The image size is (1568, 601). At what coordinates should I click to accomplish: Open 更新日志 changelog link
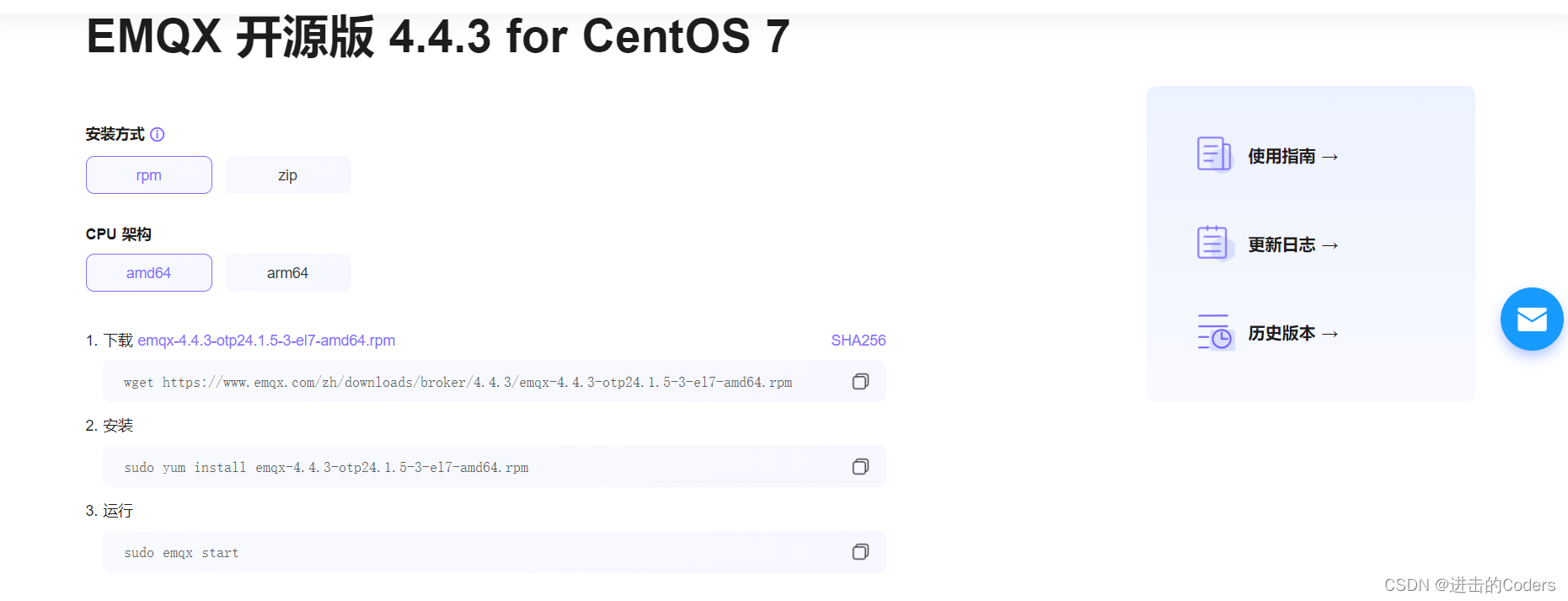(1292, 245)
